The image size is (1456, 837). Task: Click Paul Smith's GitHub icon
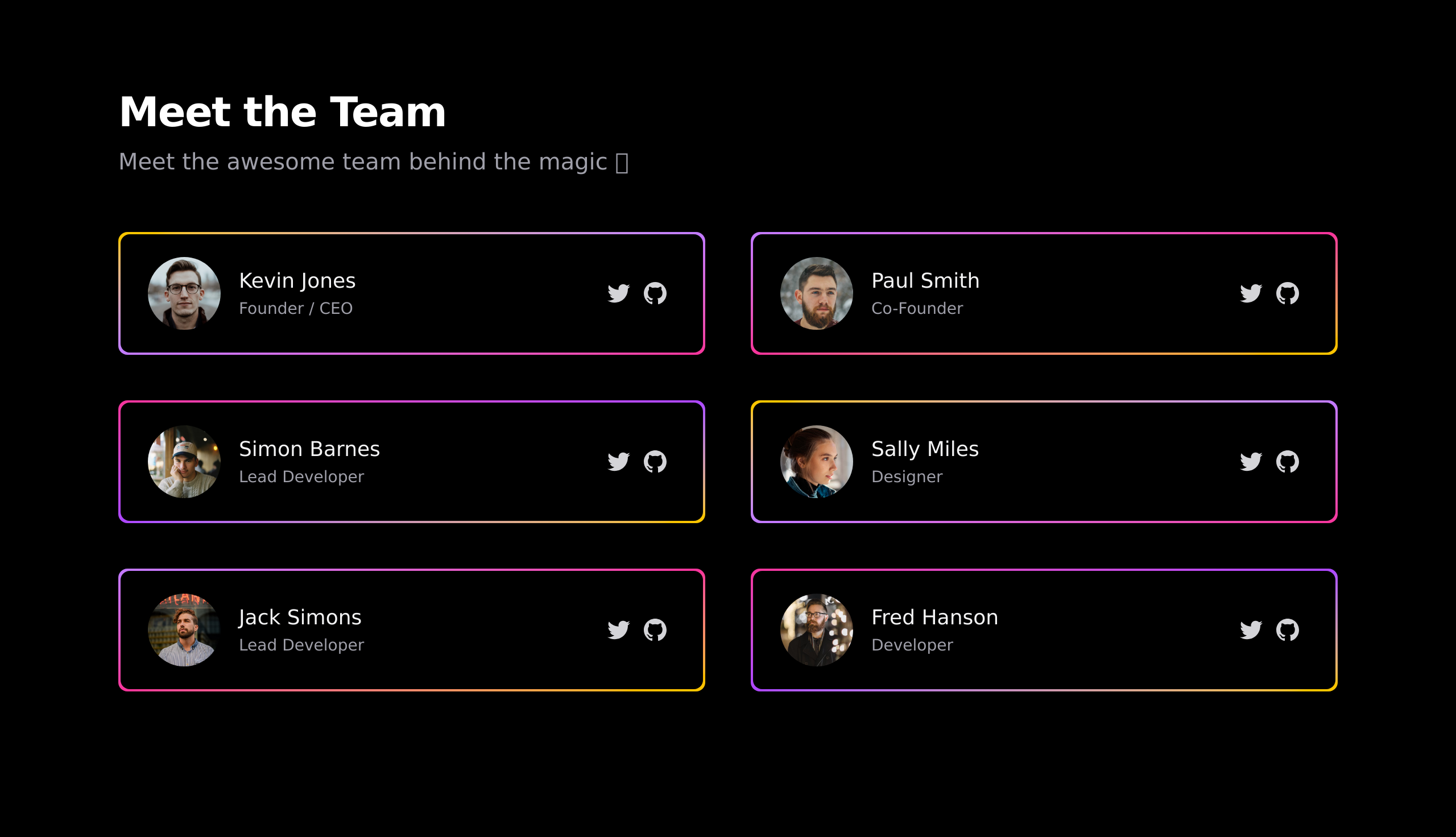(x=1288, y=293)
